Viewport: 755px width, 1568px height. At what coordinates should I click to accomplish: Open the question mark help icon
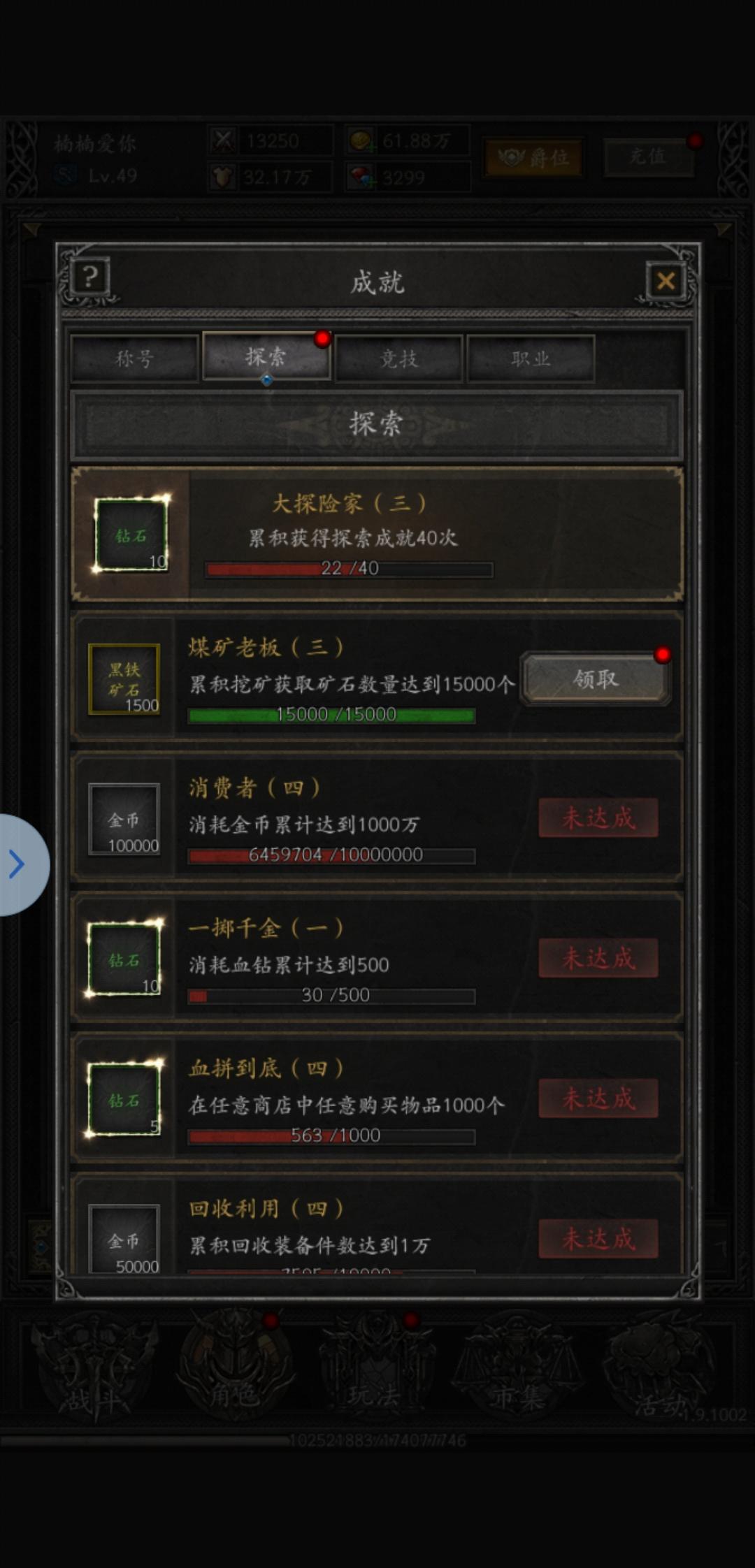[89, 277]
